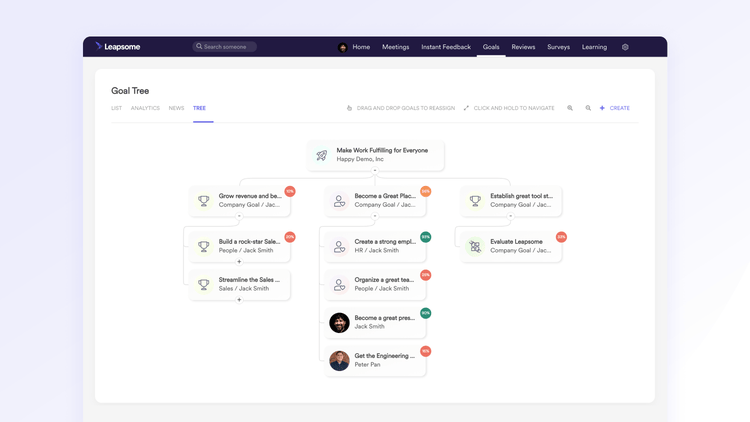Screen dimensions: 750x422
Task: Click the Leapsome logo in the header
Action: 118,46
